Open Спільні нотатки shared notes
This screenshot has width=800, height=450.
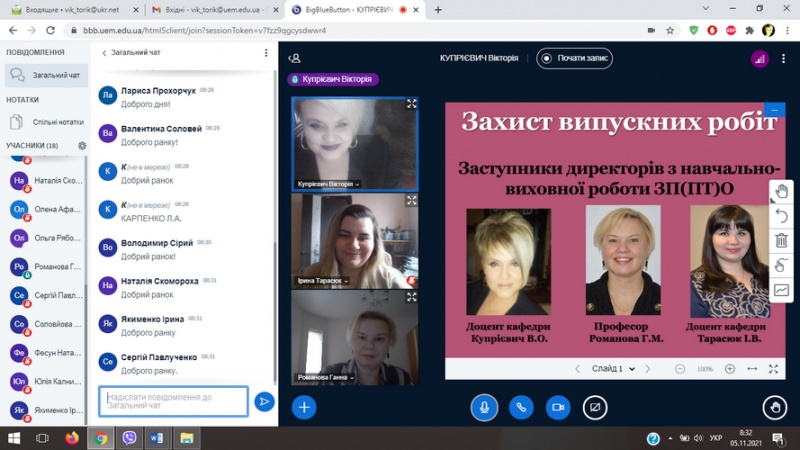(46, 122)
